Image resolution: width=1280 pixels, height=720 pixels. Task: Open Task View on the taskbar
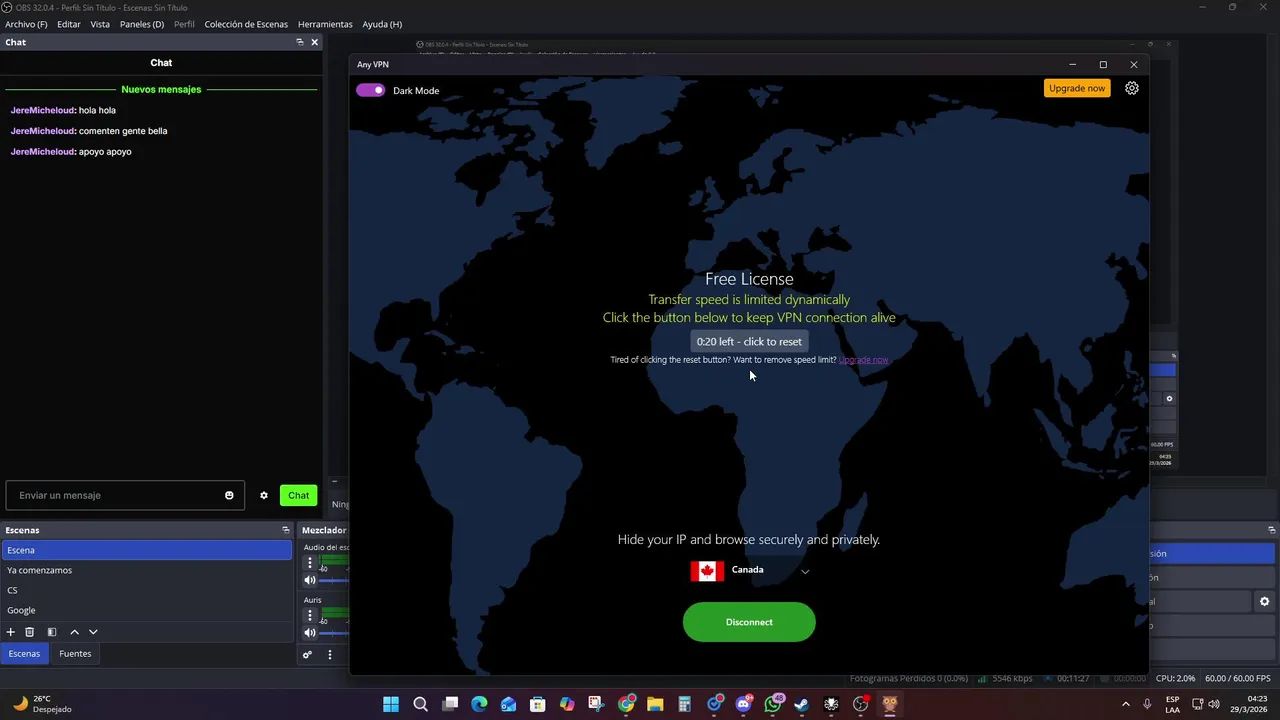pos(450,704)
